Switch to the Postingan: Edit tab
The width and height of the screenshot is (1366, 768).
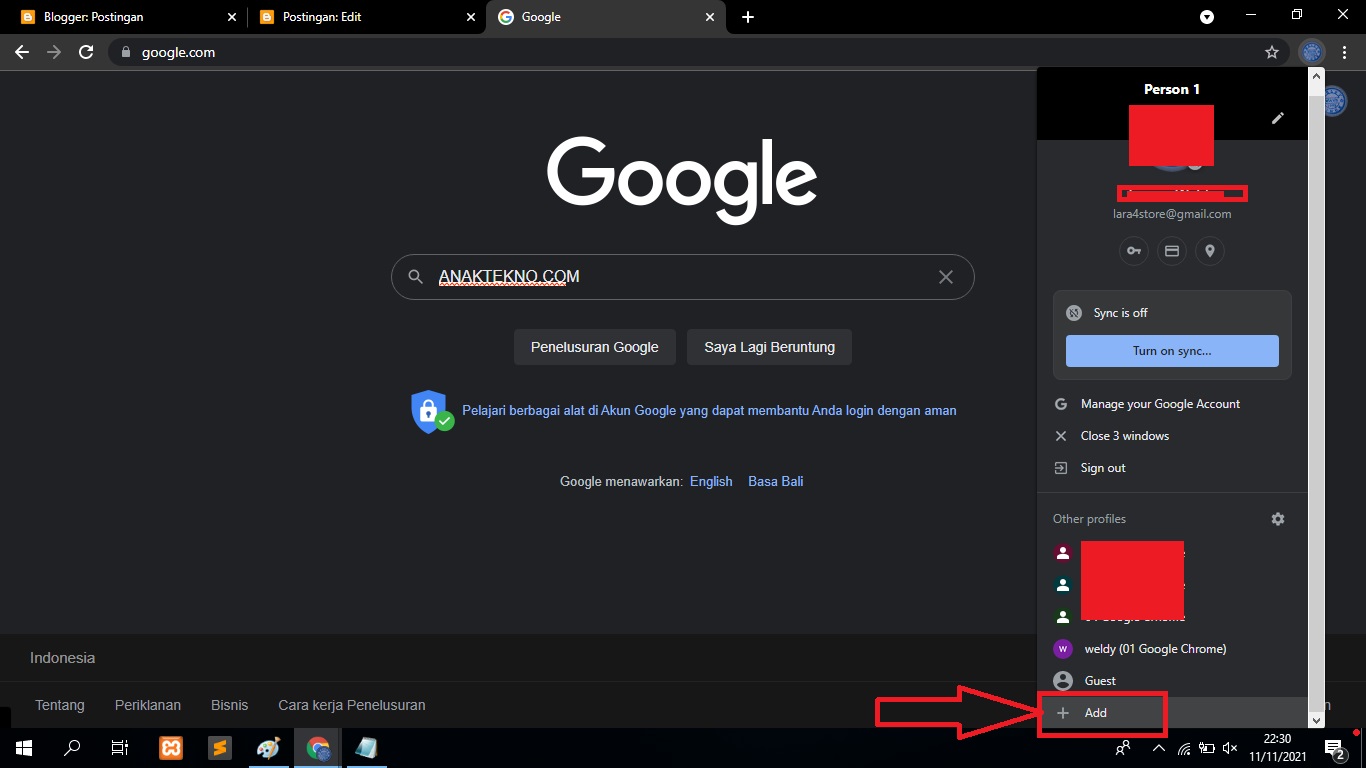[366, 17]
